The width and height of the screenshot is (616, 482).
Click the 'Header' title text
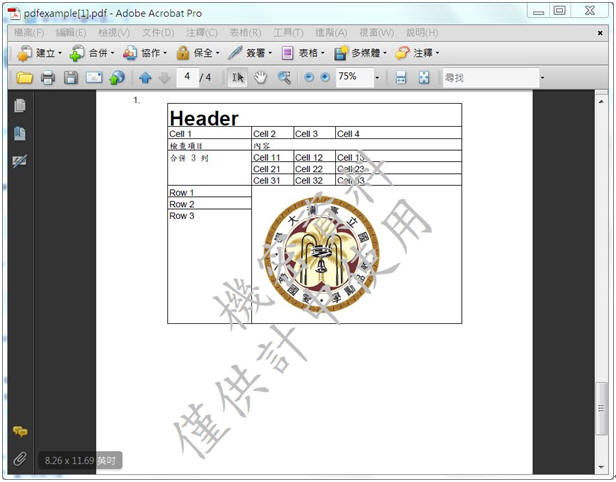pyautogui.click(x=204, y=118)
